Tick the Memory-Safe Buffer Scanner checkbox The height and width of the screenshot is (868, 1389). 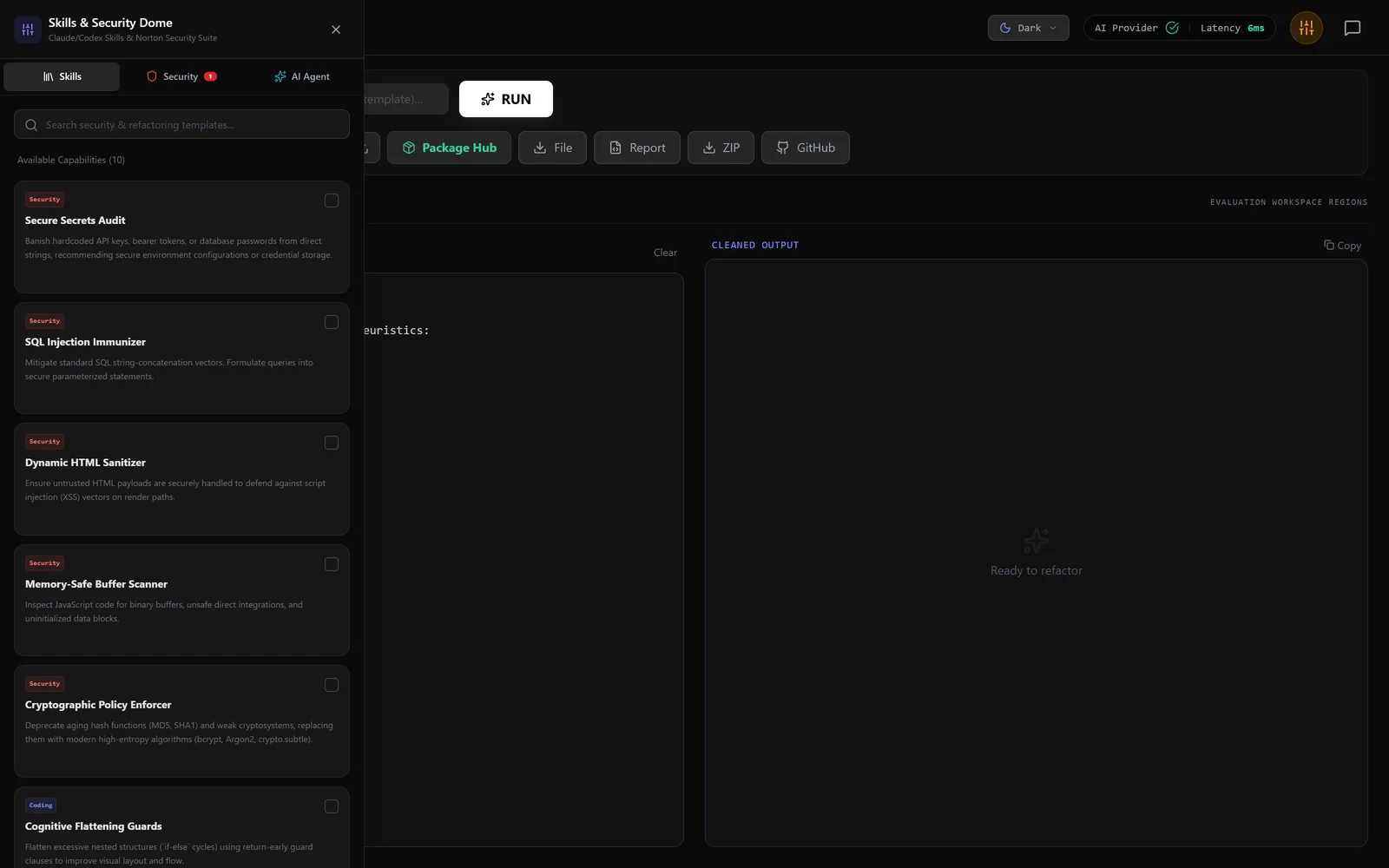pyautogui.click(x=332, y=564)
